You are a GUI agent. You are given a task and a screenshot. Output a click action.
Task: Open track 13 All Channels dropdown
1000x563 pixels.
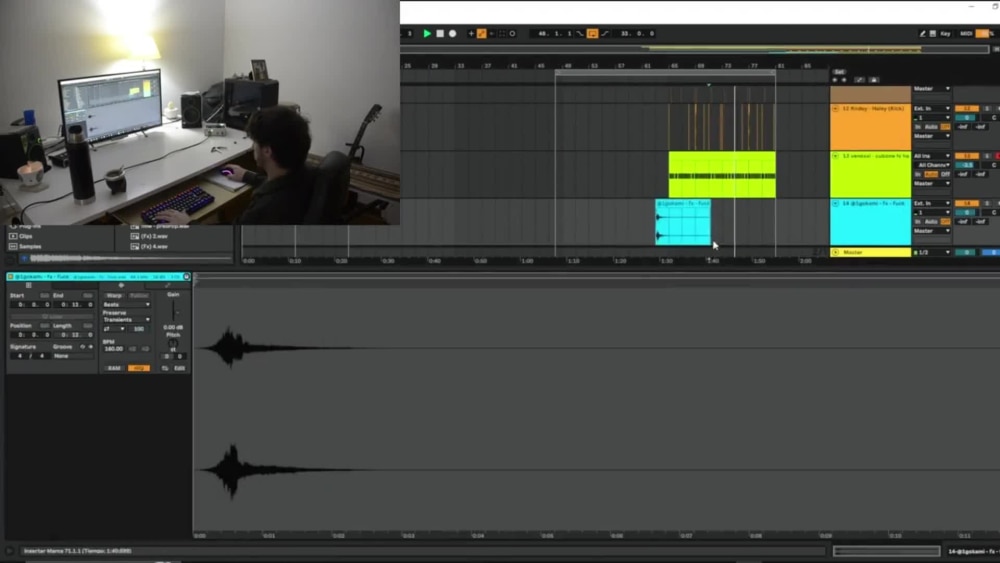pos(932,165)
